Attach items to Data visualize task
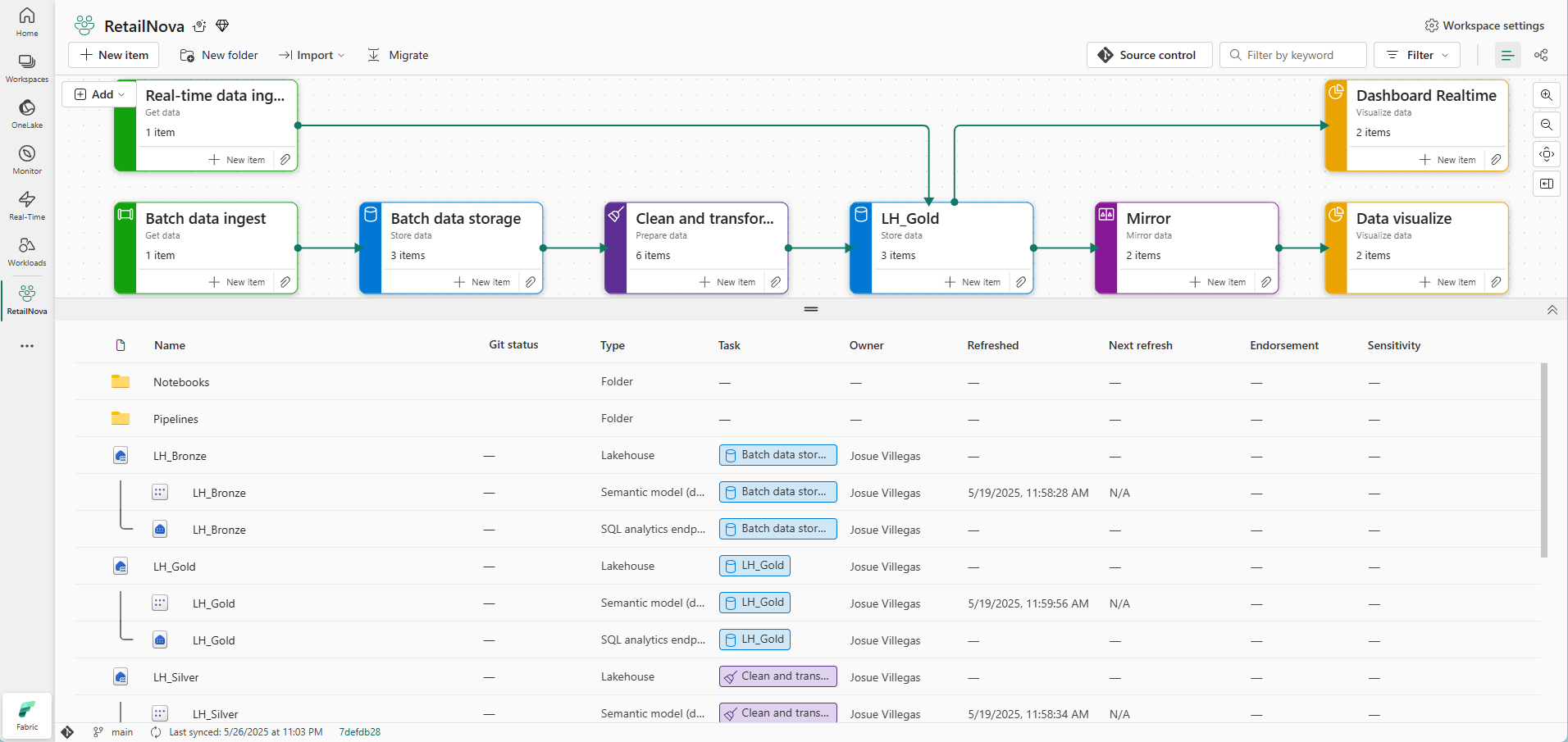This screenshot has width=1568, height=742. [x=1495, y=282]
